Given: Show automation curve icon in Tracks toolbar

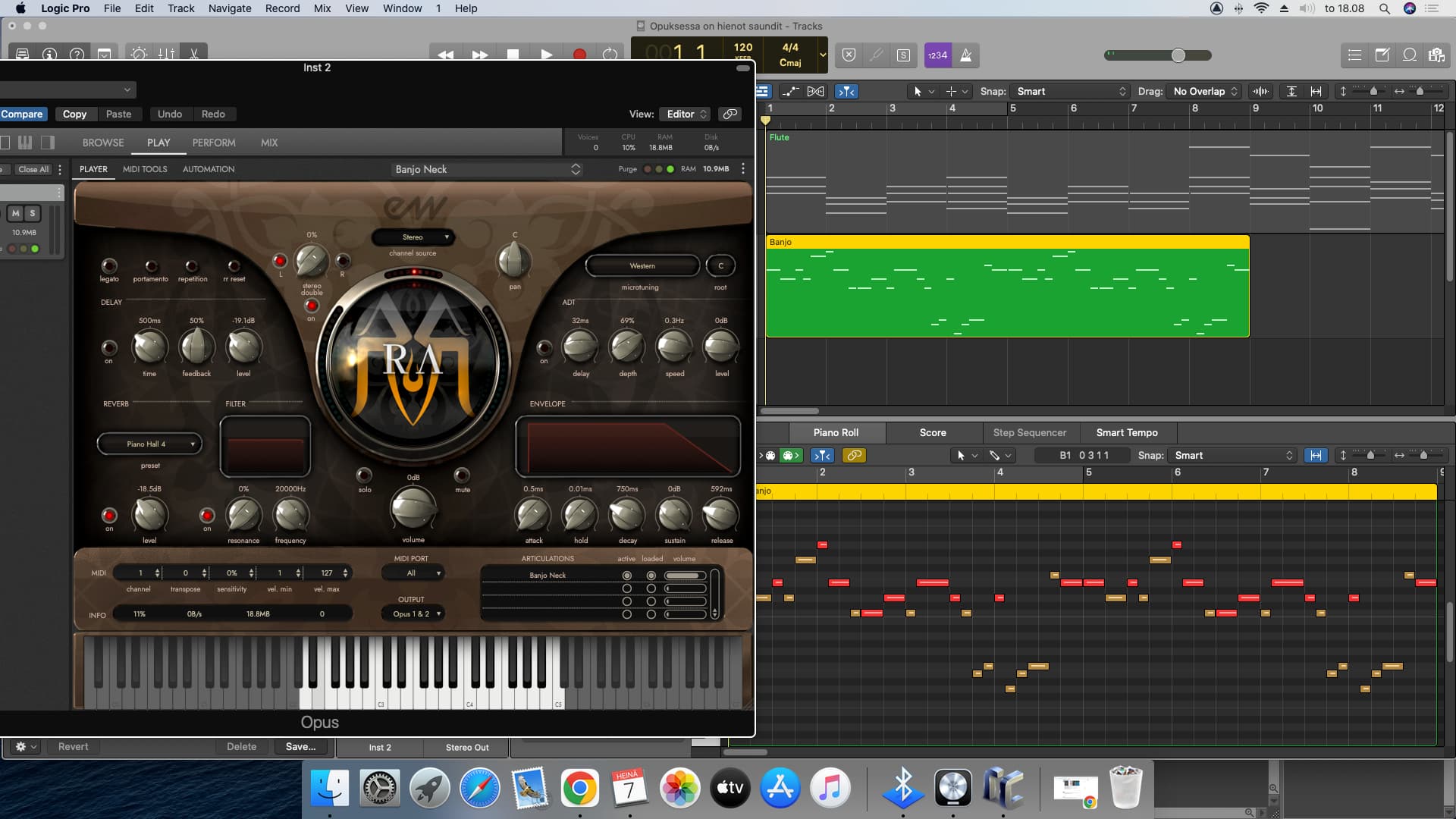Looking at the screenshot, I should (790, 91).
